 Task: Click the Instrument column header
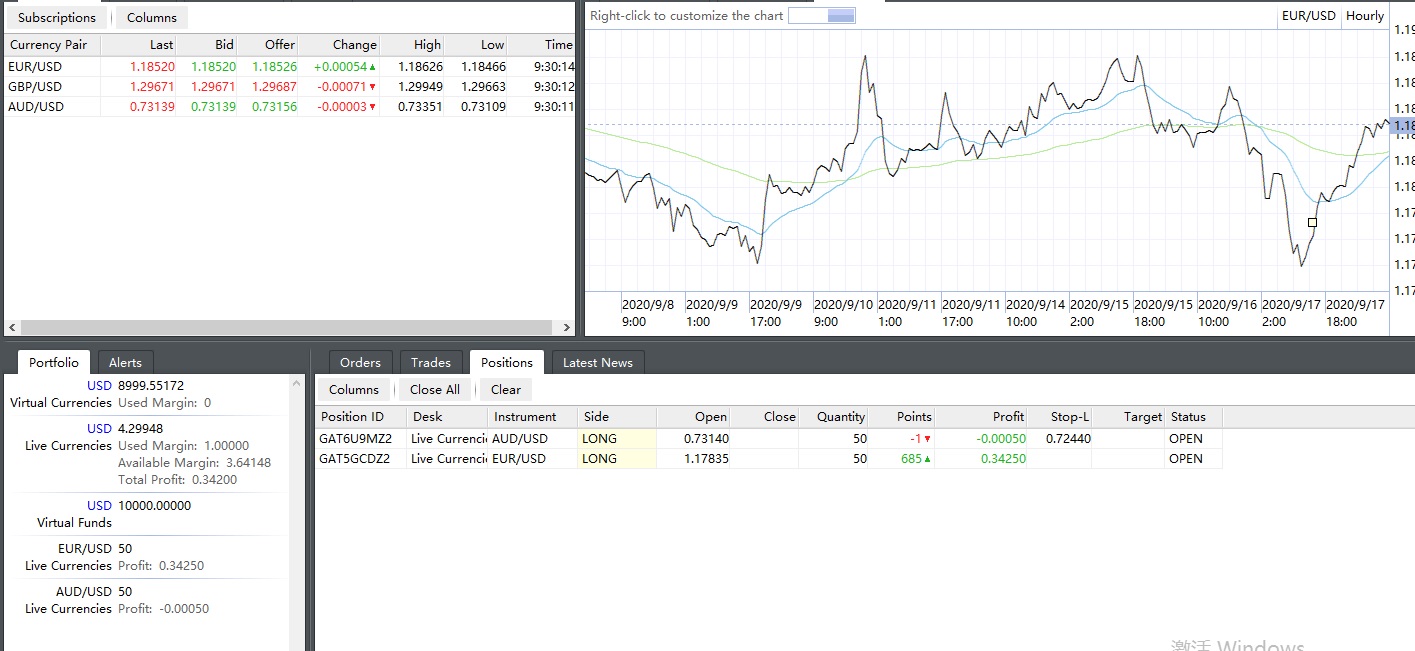[532, 417]
